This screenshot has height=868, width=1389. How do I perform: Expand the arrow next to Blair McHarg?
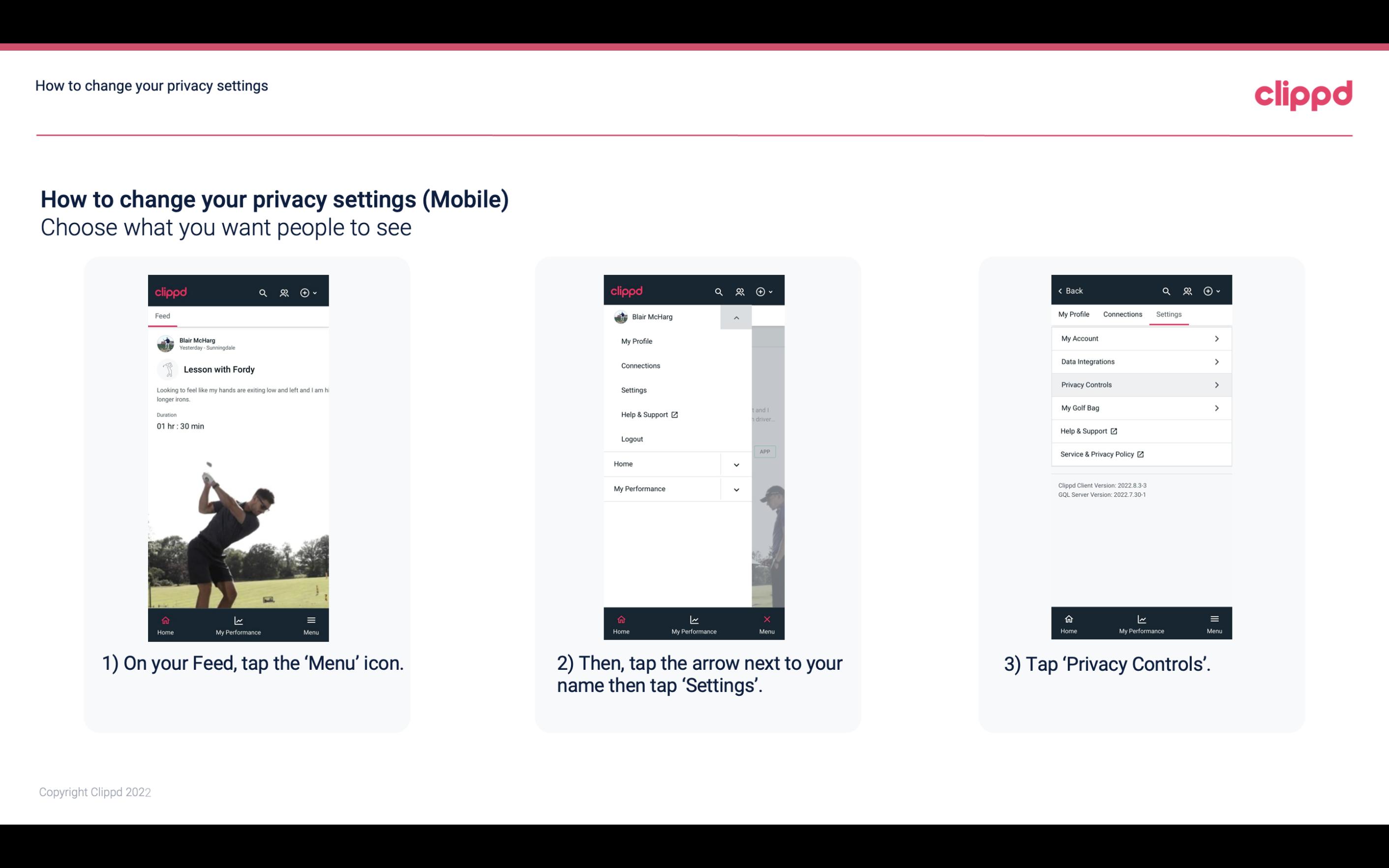(x=736, y=317)
